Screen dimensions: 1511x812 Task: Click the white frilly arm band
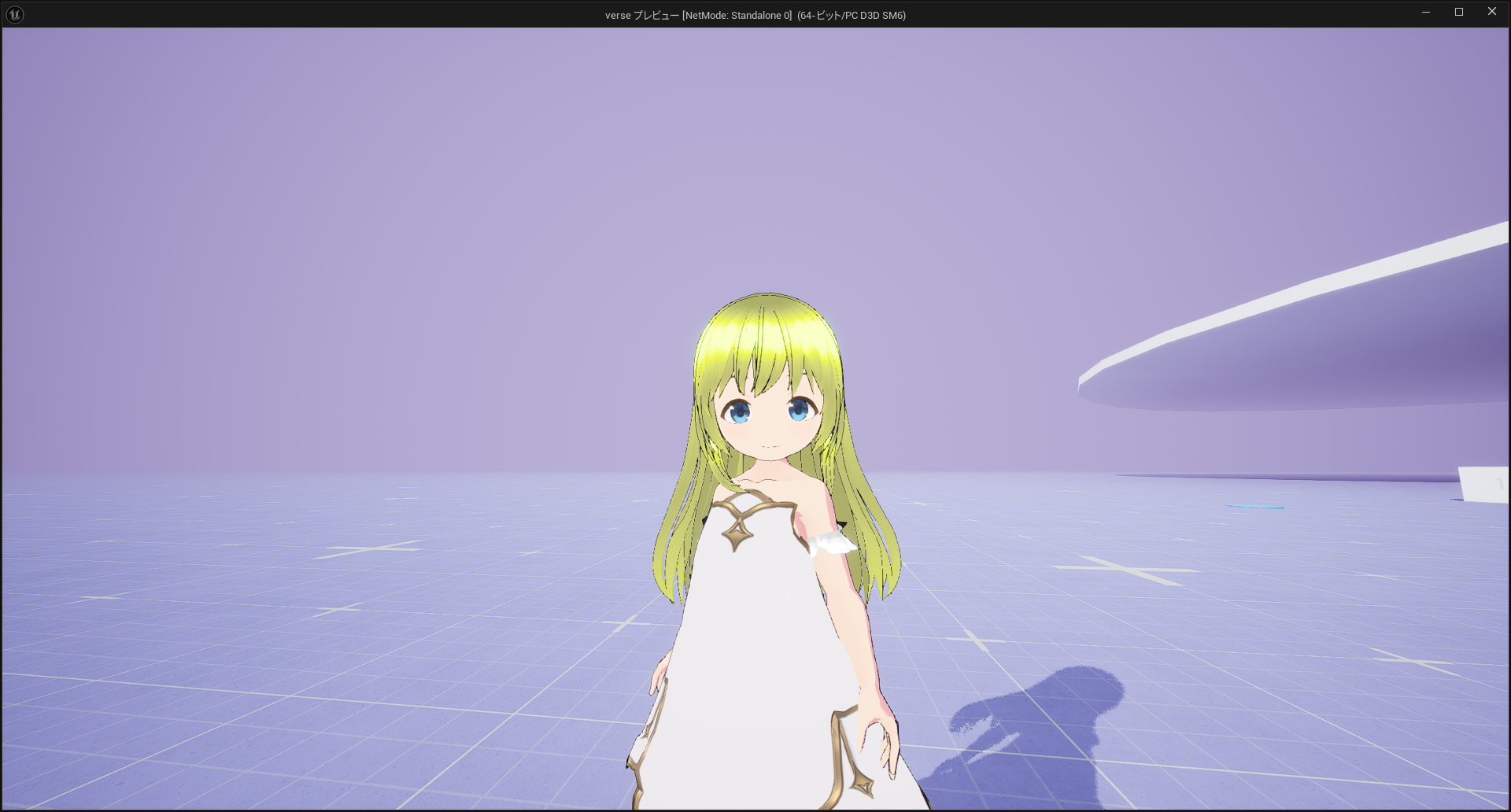(832, 542)
